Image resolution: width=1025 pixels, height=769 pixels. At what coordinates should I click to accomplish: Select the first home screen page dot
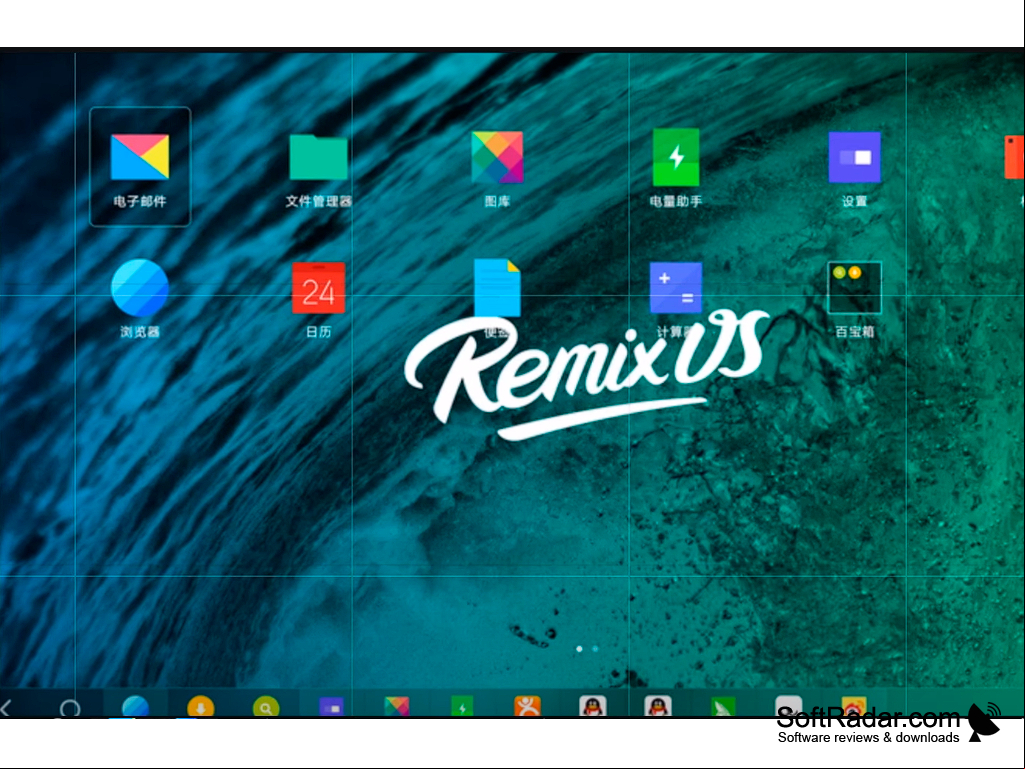[579, 649]
